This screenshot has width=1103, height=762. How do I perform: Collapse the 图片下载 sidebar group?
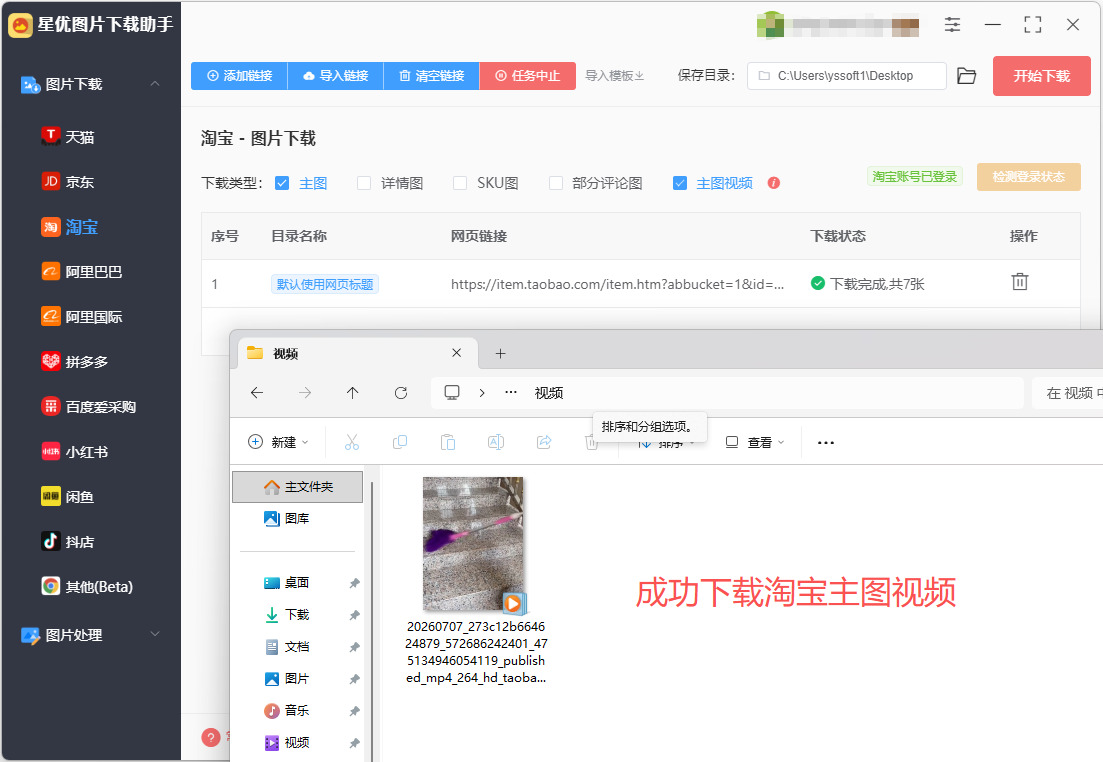click(x=155, y=84)
